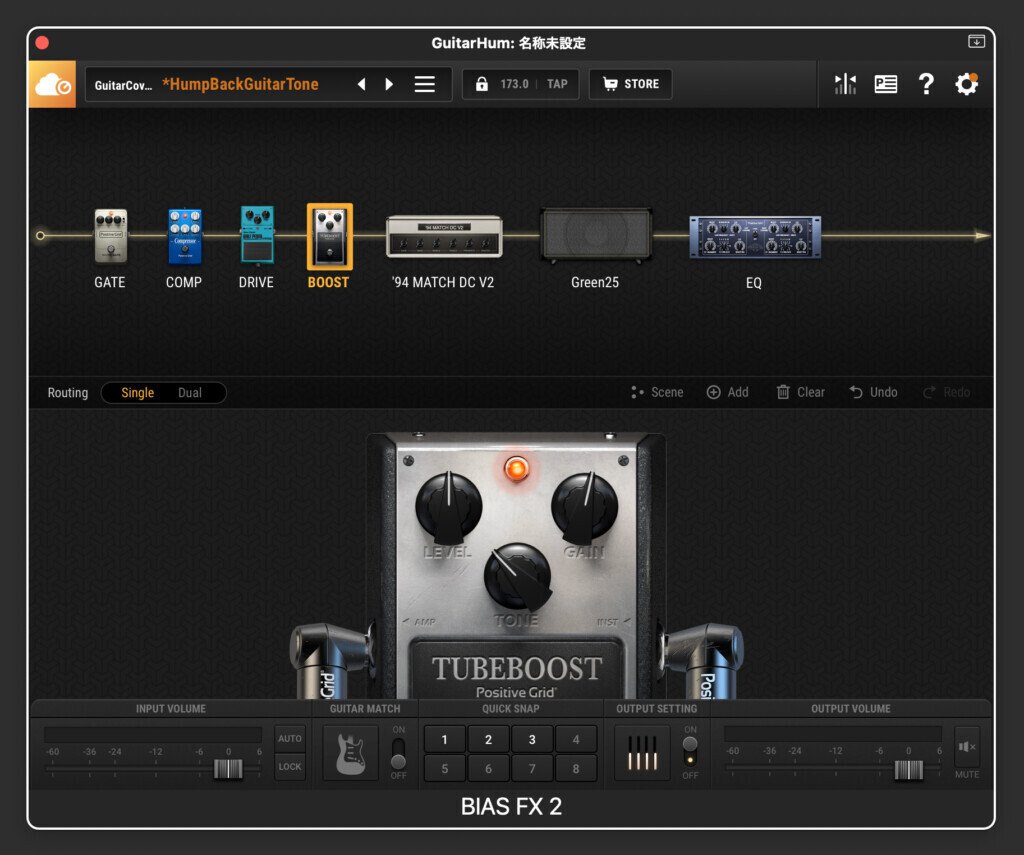Click the TONE knob on Tubeboost
The image size is (1024, 855).
tap(517, 576)
